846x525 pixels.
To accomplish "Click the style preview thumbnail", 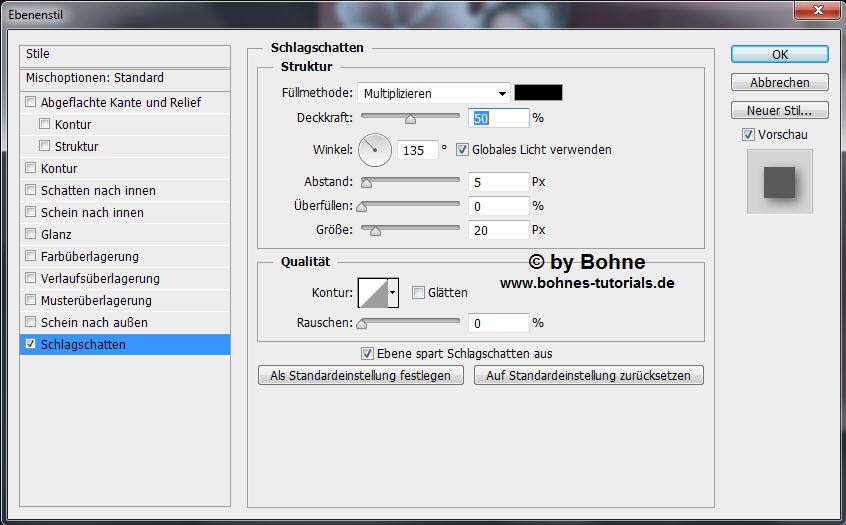I will [x=779, y=182].
